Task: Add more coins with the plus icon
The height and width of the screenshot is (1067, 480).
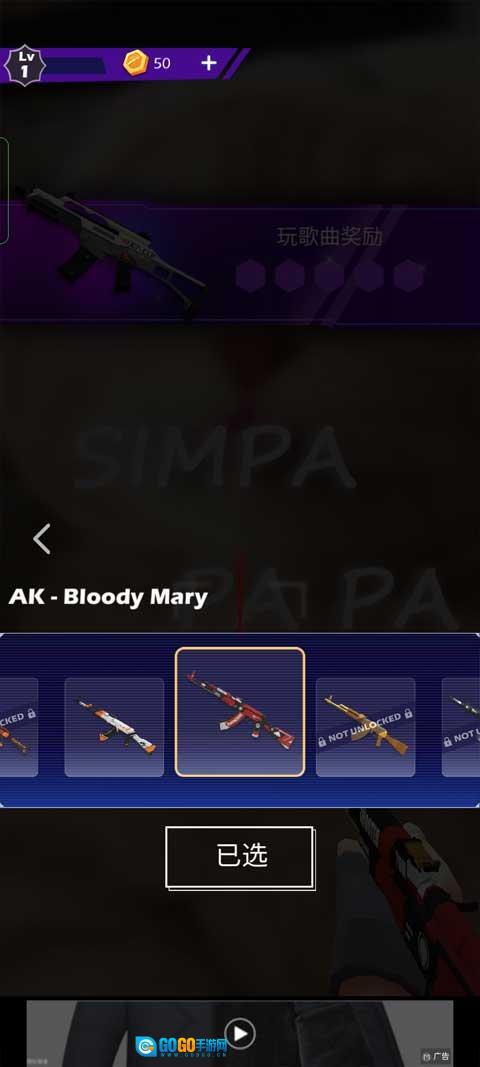Action: click(x=208, y=63)
